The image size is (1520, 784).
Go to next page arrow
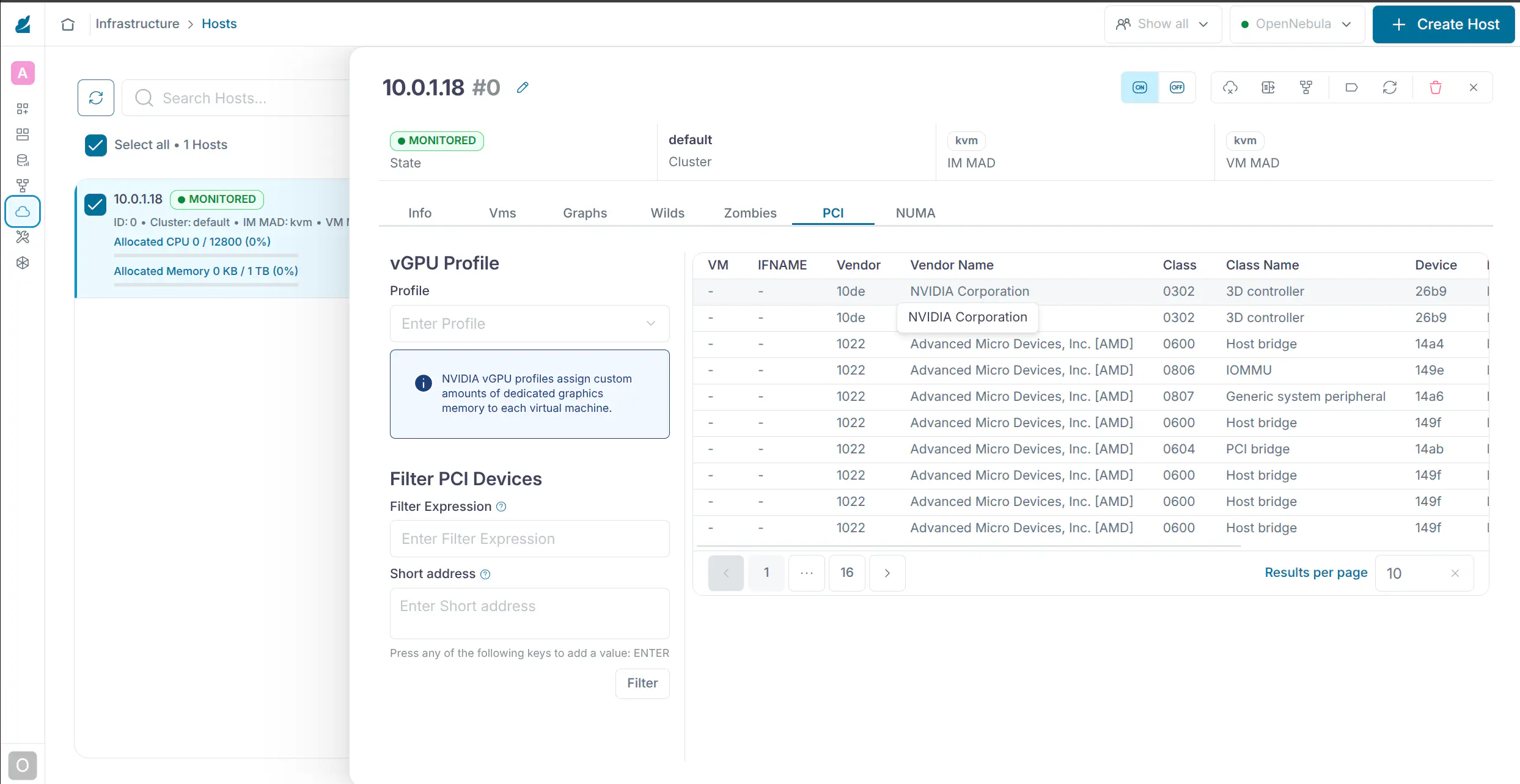[x=887, y=573]
